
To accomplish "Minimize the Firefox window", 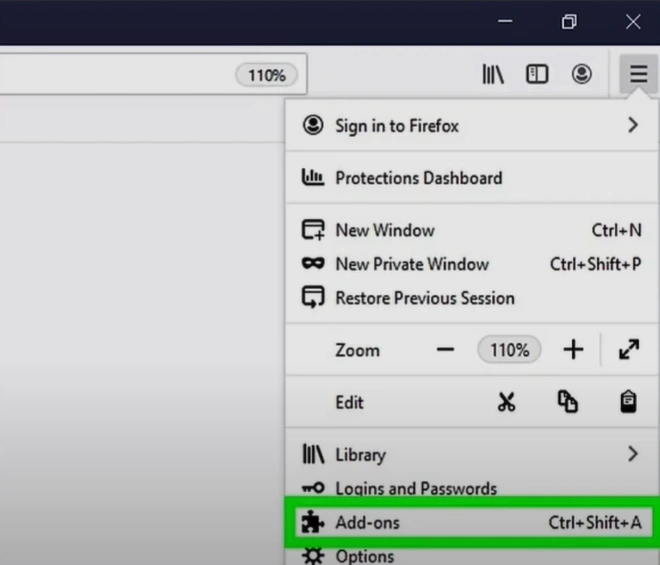I will 505,21.
